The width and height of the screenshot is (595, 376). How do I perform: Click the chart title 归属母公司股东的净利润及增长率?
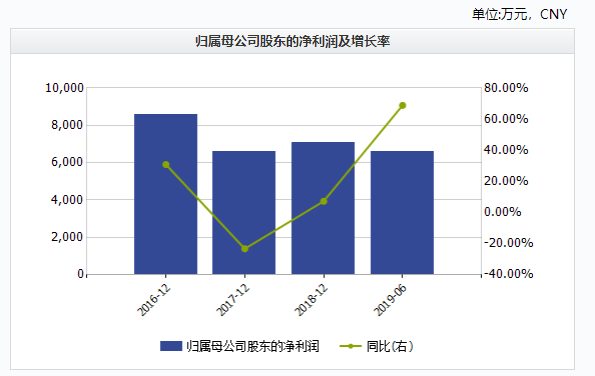[x=293, y=41]
